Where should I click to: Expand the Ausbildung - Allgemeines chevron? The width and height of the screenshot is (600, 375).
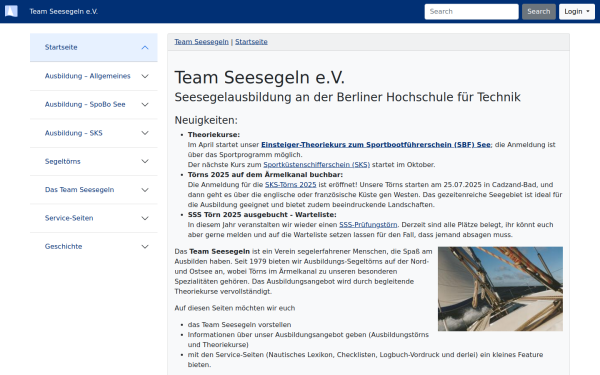(x=145, y=76)
